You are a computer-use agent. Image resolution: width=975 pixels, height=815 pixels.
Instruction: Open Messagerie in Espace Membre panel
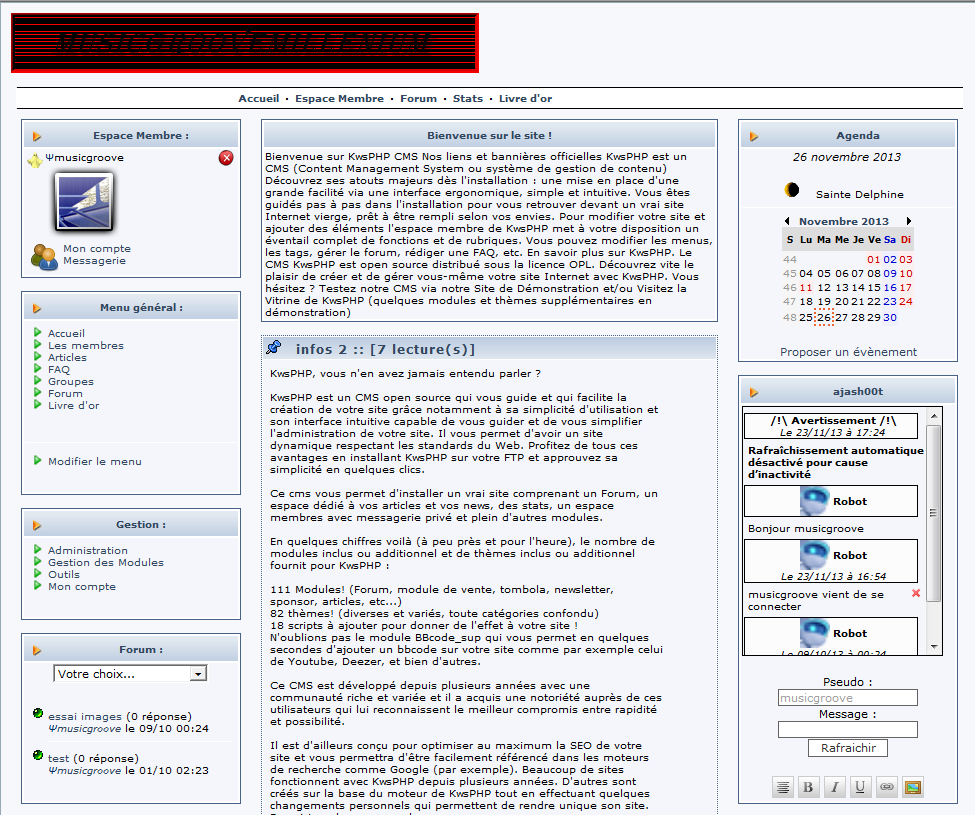click(x=95, y=260)
